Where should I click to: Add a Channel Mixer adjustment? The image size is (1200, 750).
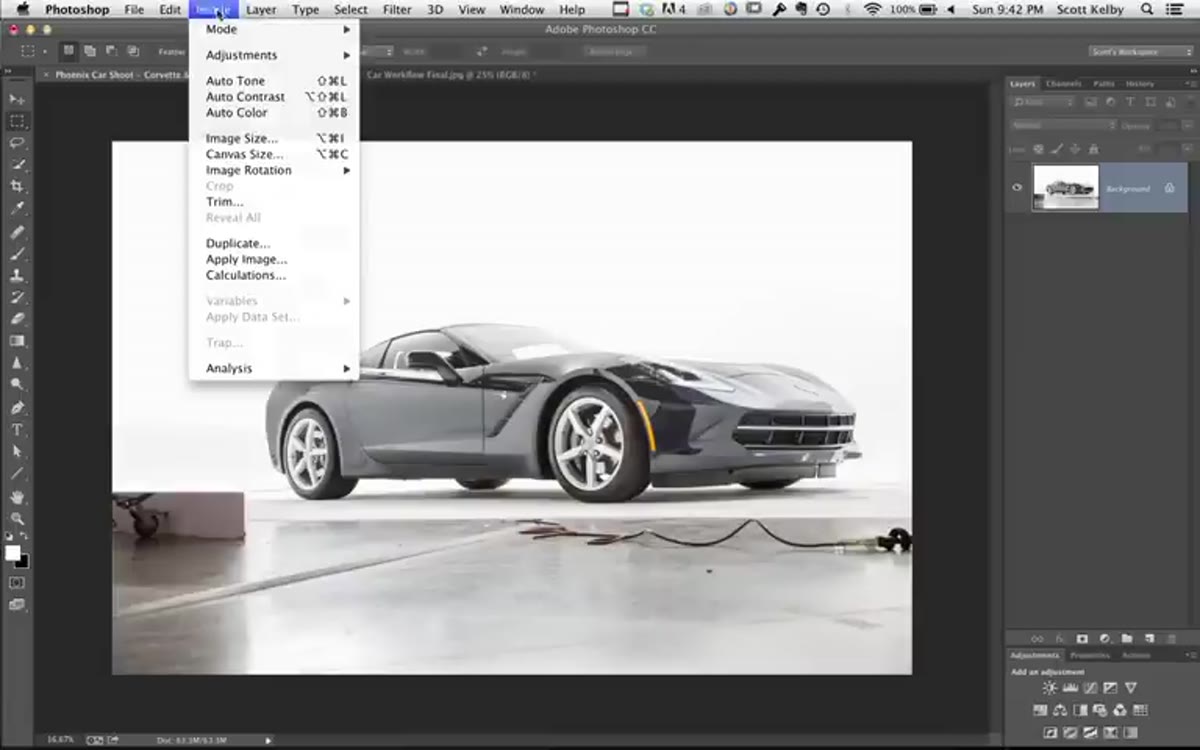pyautogui.click(x=1120, y=710)
